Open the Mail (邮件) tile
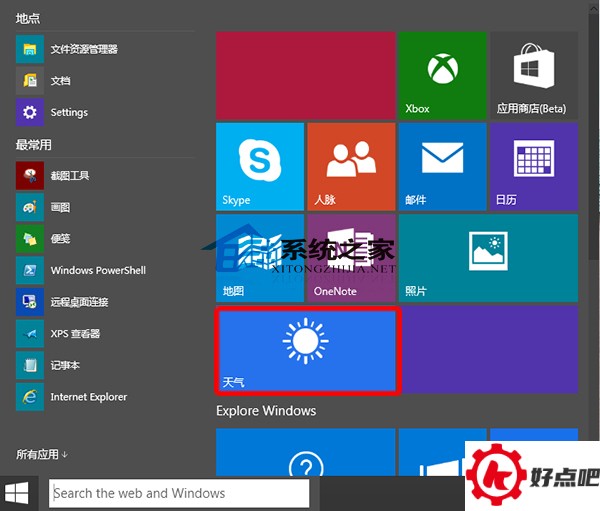Image resolution: width=600 pixels, height=511 pixels. [x=442, y=167]
